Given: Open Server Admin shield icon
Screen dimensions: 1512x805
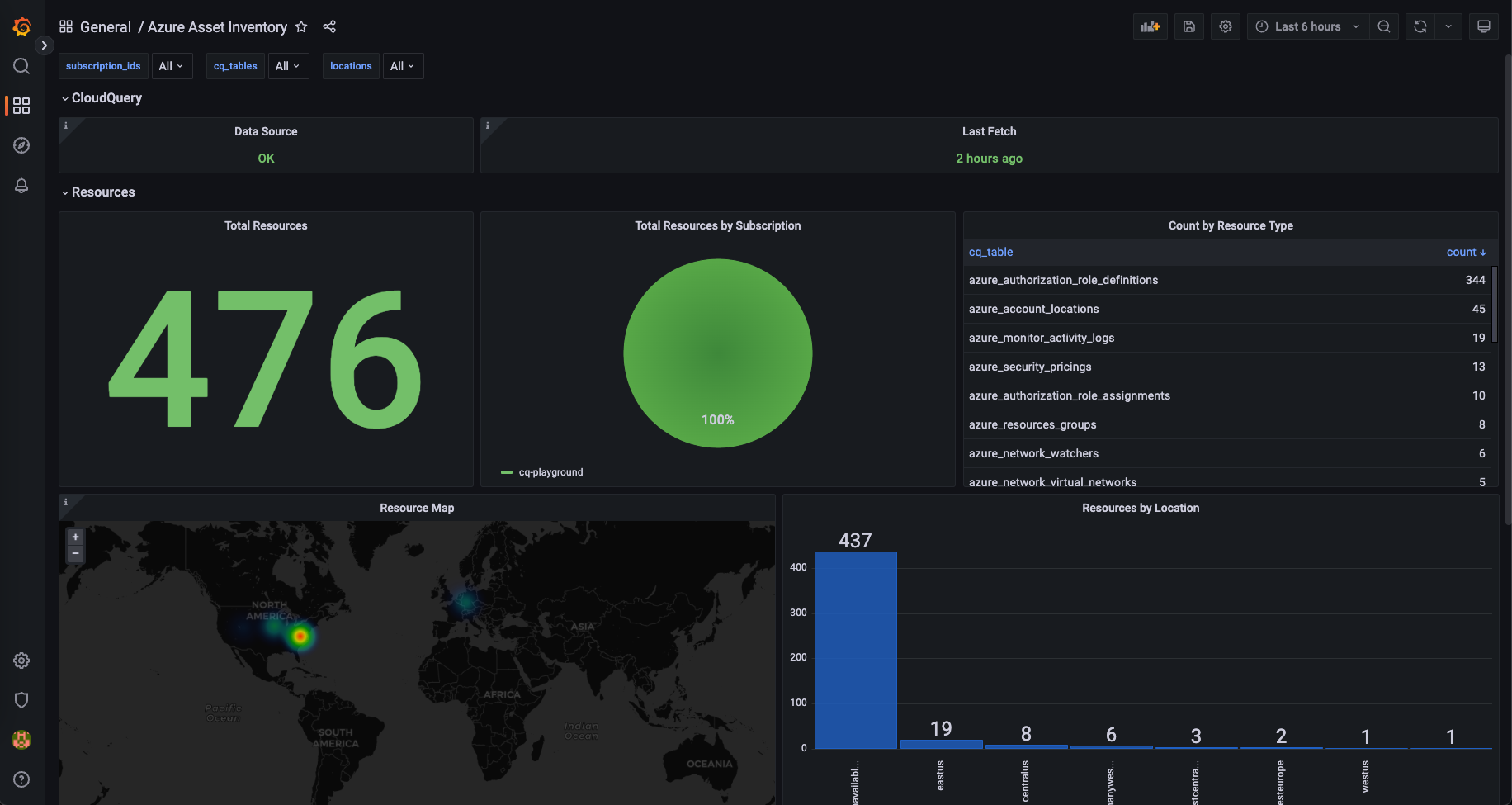Looking at the screenshot, I should (21, 700).
